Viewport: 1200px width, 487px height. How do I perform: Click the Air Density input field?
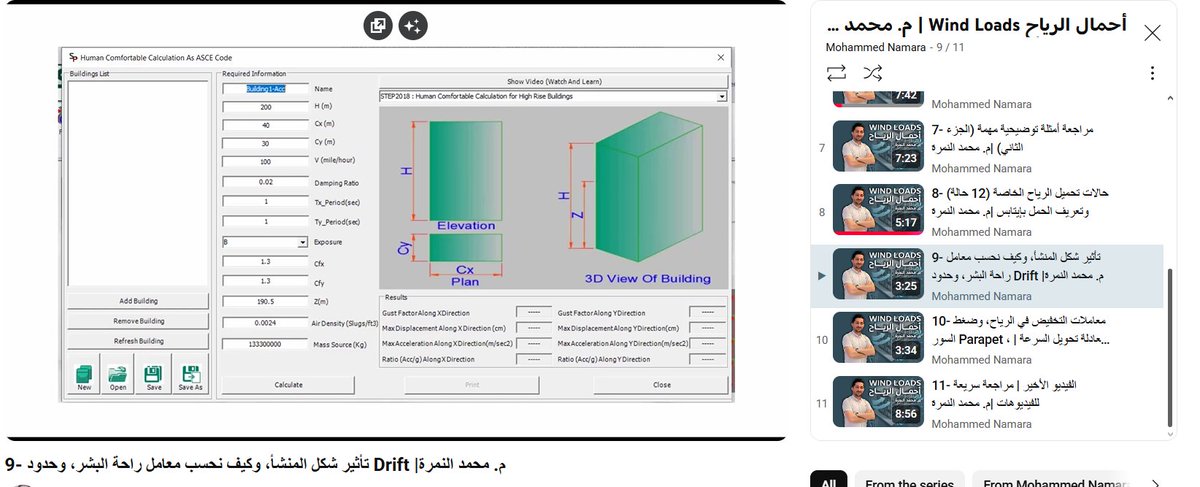pyautogui.click(x=265, y=323)
